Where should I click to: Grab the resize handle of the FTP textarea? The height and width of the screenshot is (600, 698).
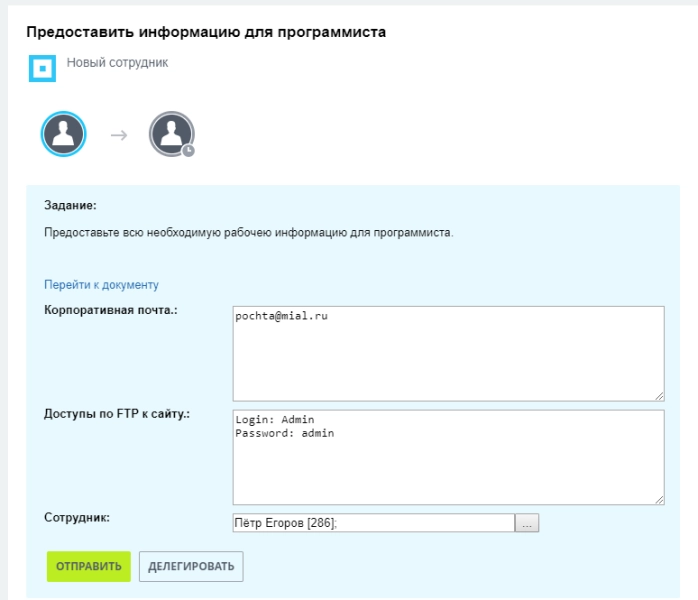point(659,499)
